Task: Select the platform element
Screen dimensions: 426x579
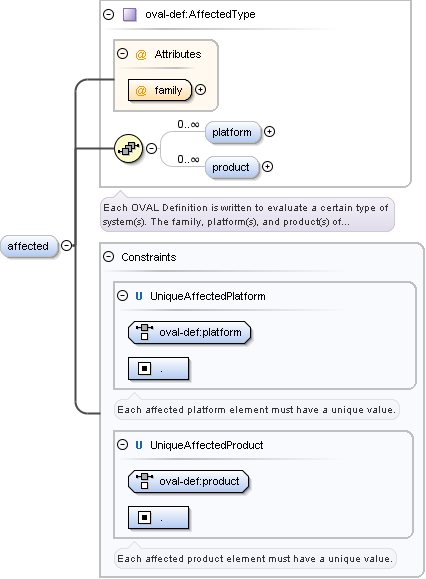Action: click(233, 132)
